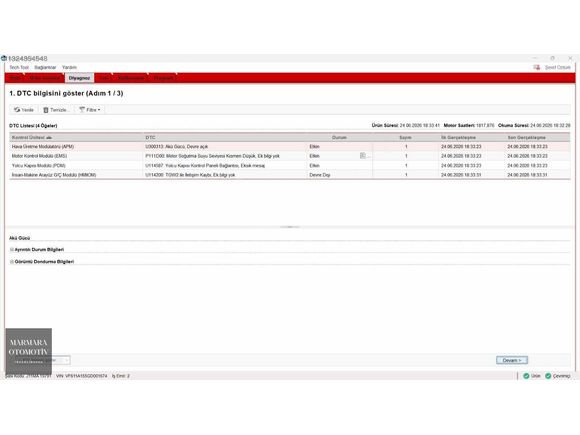Viewport: 580px width, 435px height.
Task: Click the Motor Saatleri value
Action: 485,126
